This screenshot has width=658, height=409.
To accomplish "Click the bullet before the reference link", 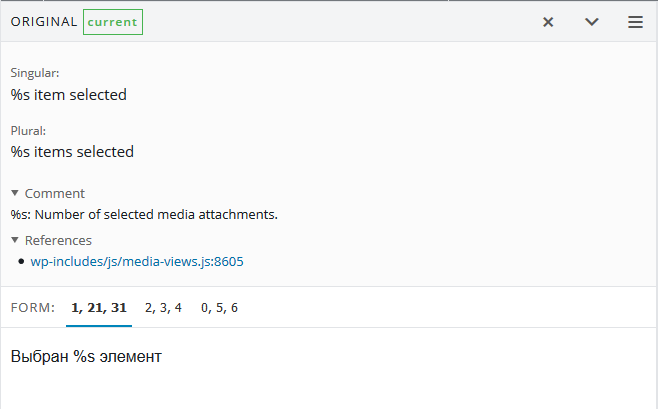I will [21, 262].
